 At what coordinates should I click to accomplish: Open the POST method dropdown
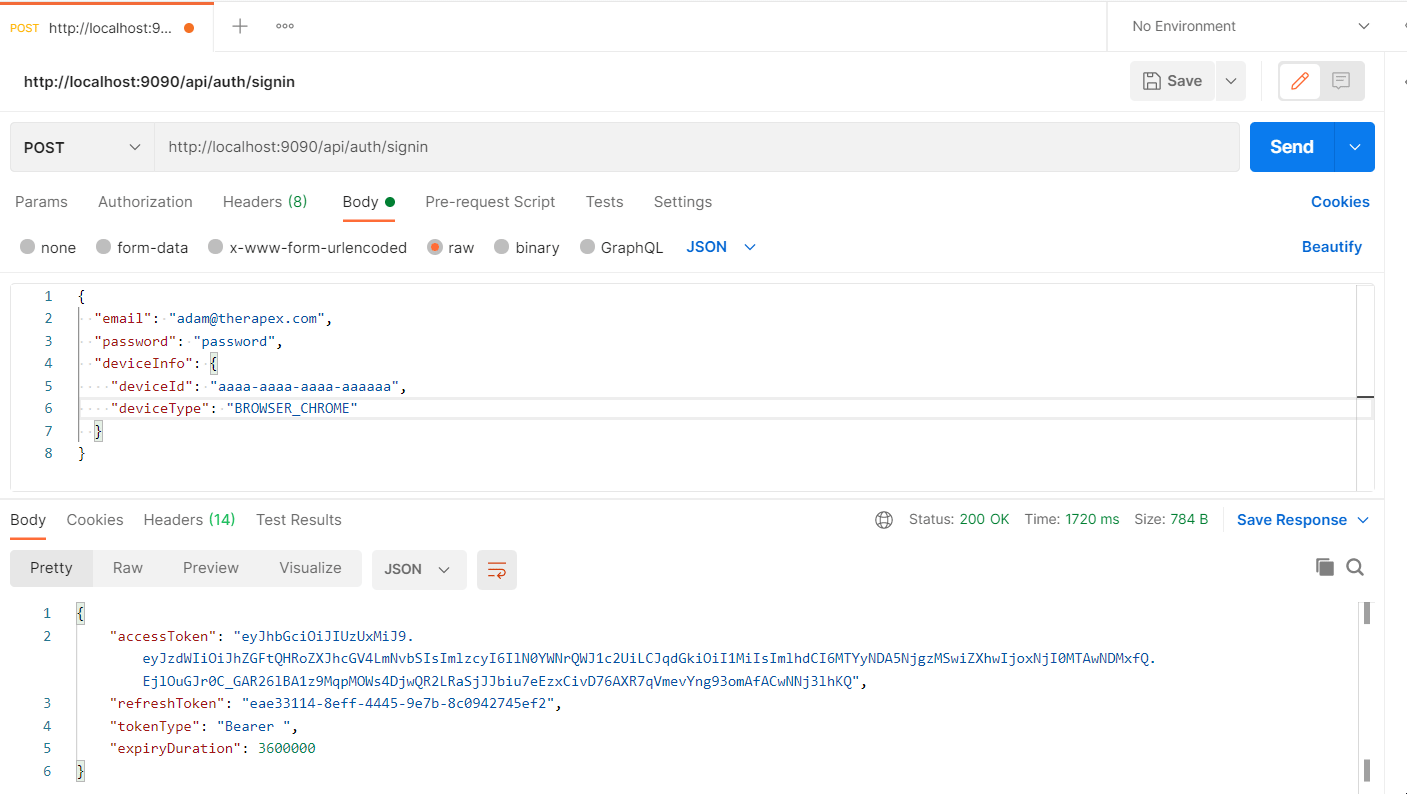tap(81, 147)
